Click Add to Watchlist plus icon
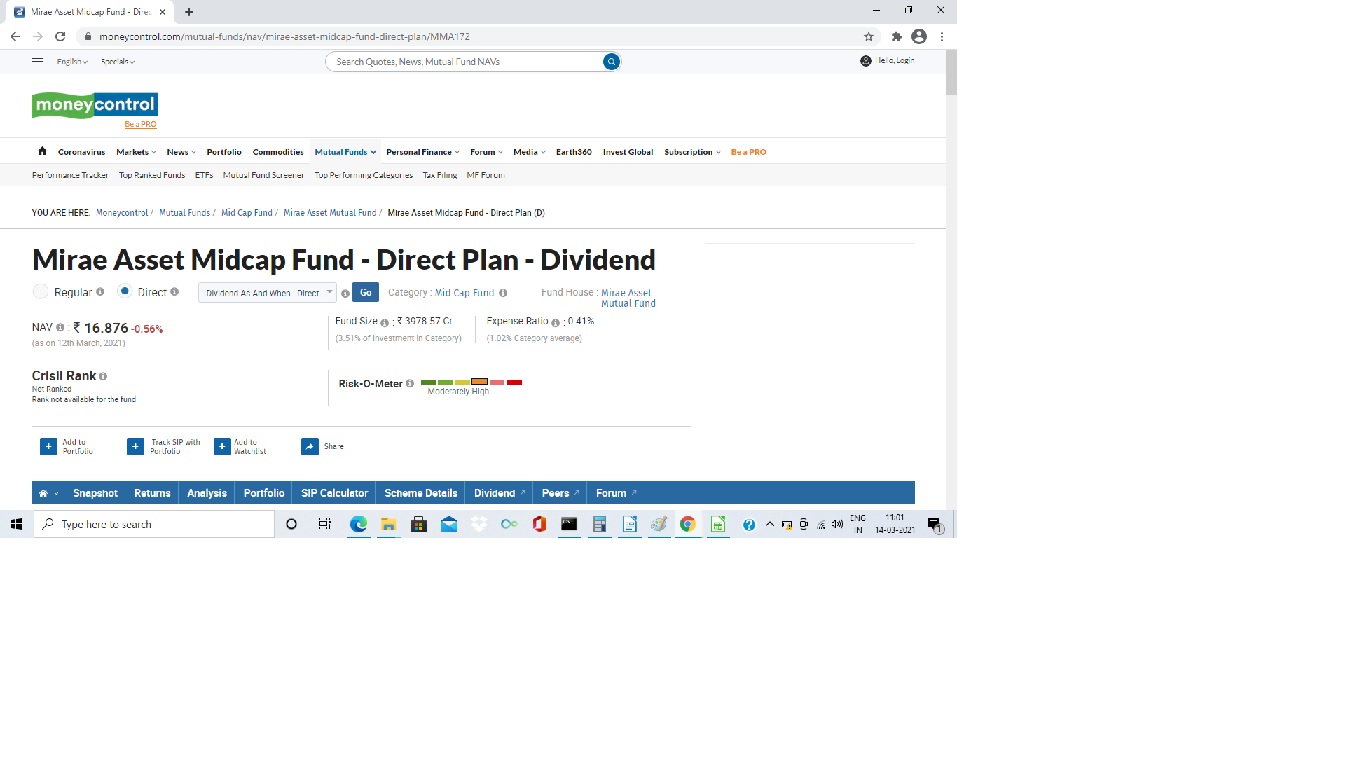The image size is (1366, 768). tap(222, 447)
